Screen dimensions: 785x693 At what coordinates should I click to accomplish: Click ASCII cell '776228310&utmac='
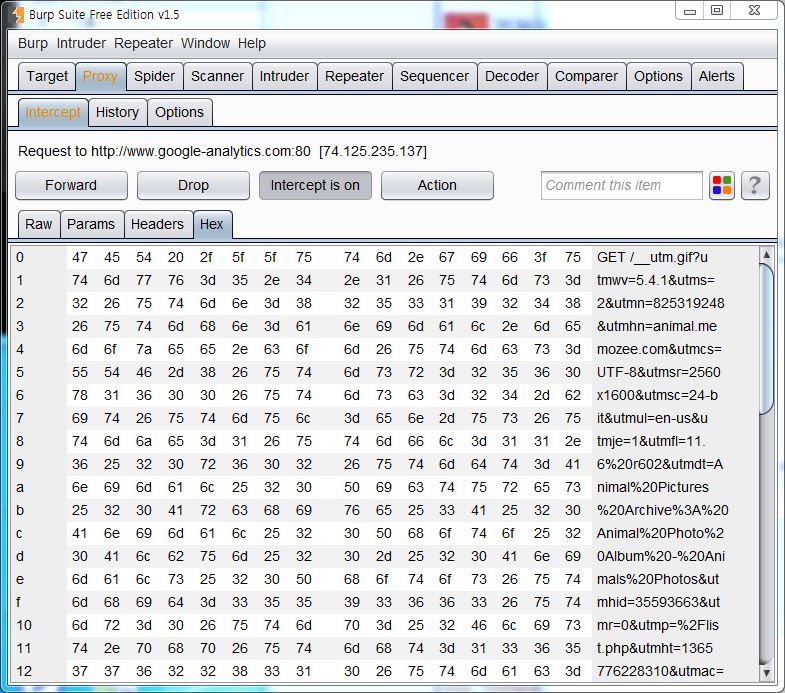(660, 671)
